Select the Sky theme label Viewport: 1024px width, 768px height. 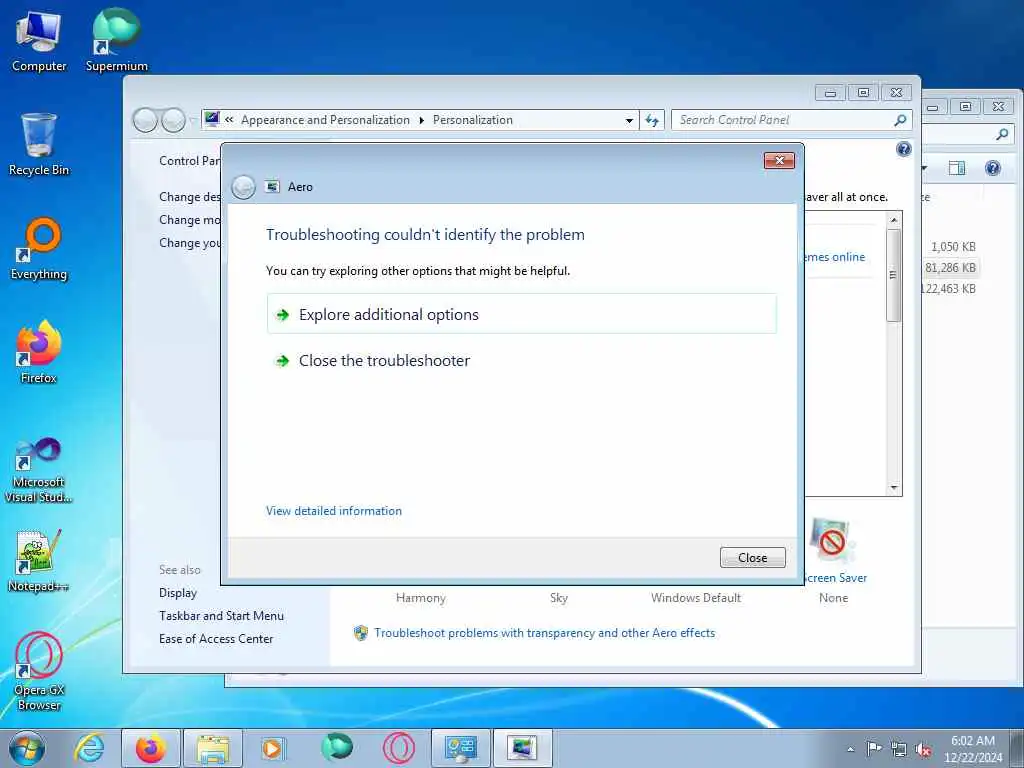[x=559, y=598]
